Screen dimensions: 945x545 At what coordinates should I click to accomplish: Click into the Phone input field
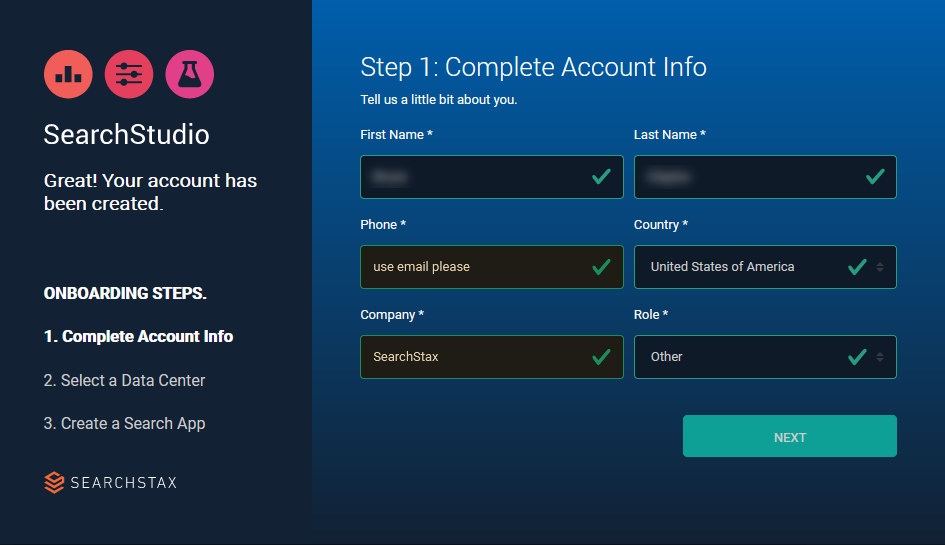pyautogui.click(x=492, y=266)
